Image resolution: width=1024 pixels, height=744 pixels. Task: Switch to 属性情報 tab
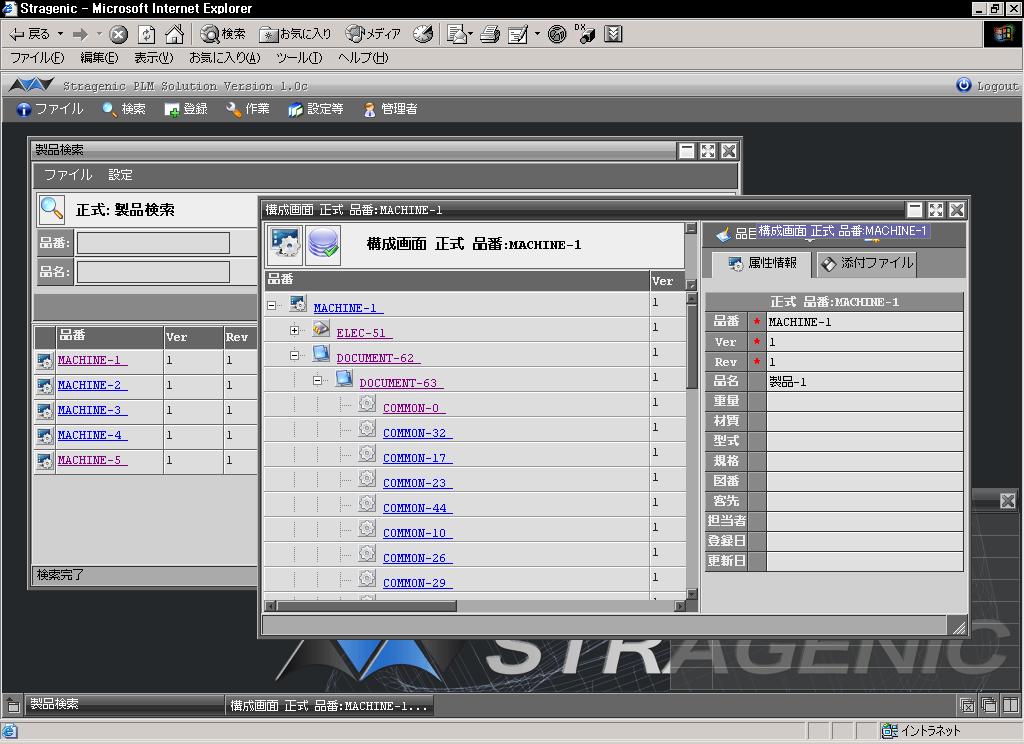[x=761, y=263]
